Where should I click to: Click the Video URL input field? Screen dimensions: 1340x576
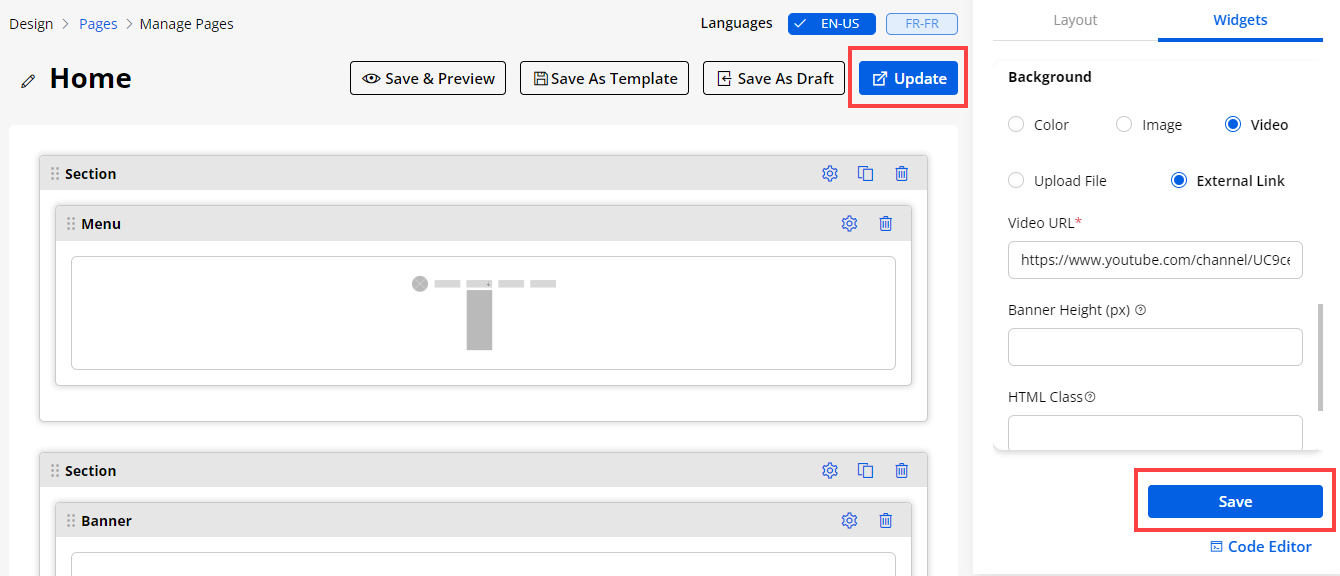[x=1155, y=260]
